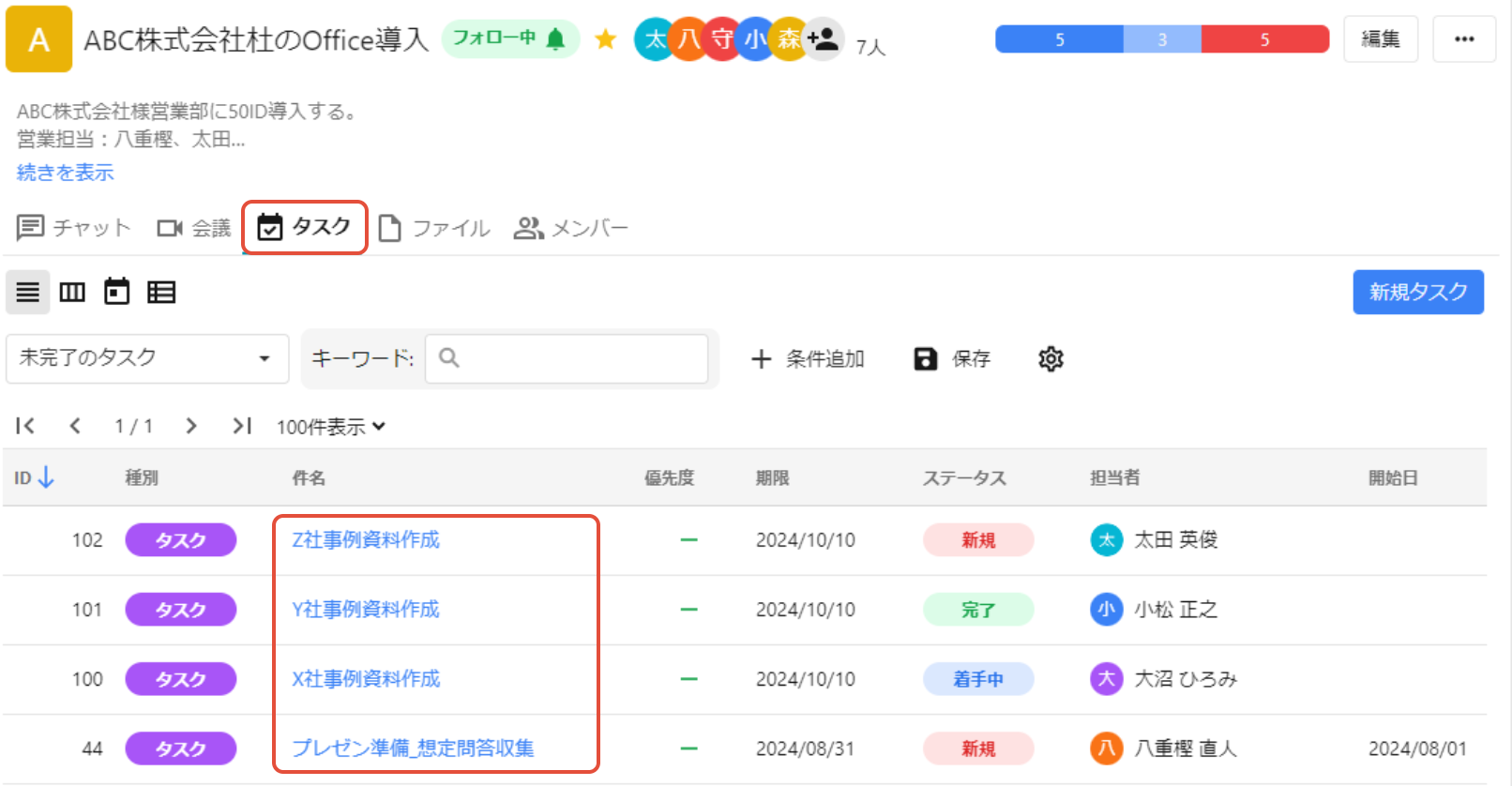Viewport: 1512px width, 786px height.
Task: Click the 保存 save button
Action: point(952,359)
